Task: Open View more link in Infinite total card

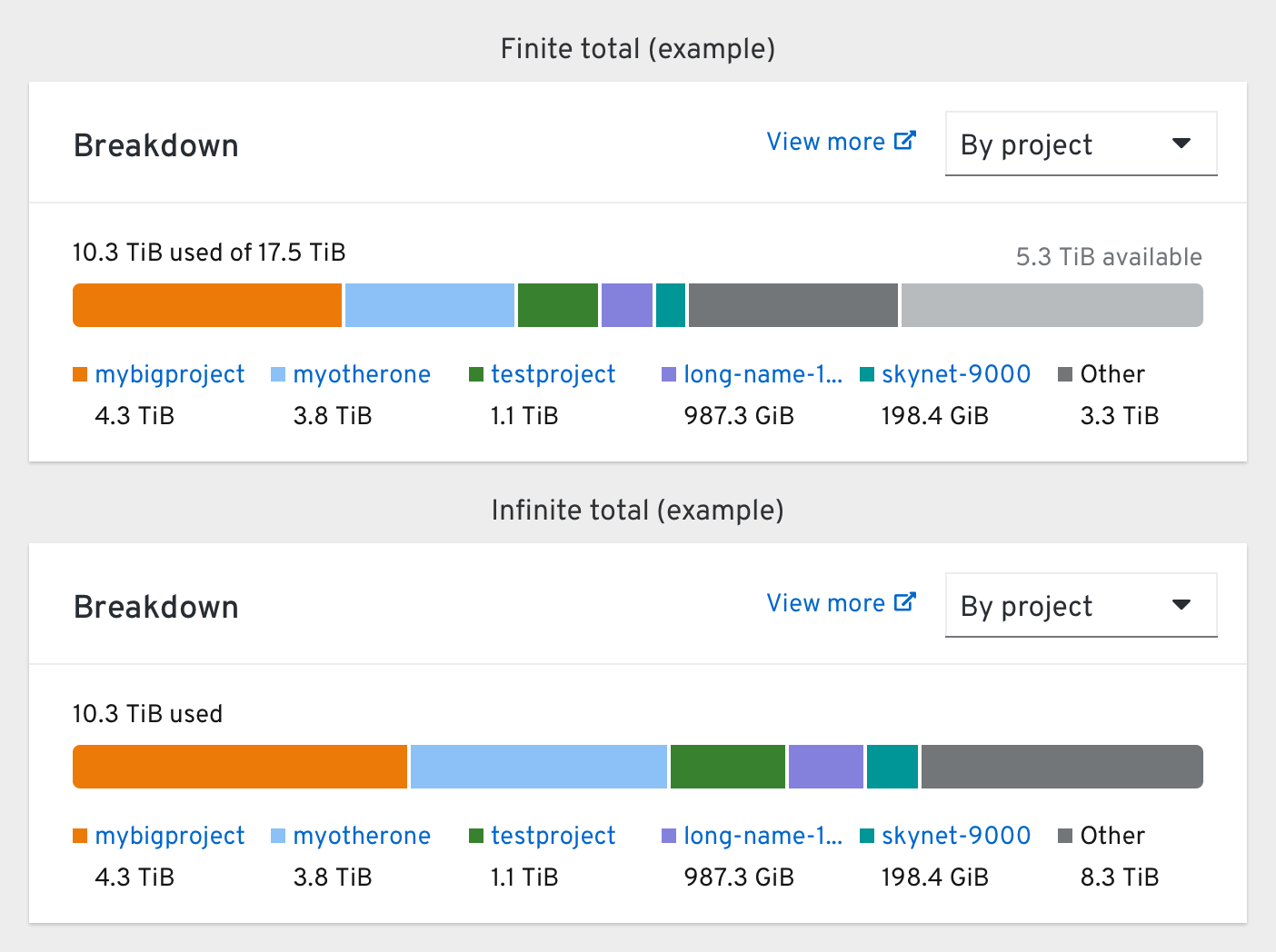Action: pos(841,603)
